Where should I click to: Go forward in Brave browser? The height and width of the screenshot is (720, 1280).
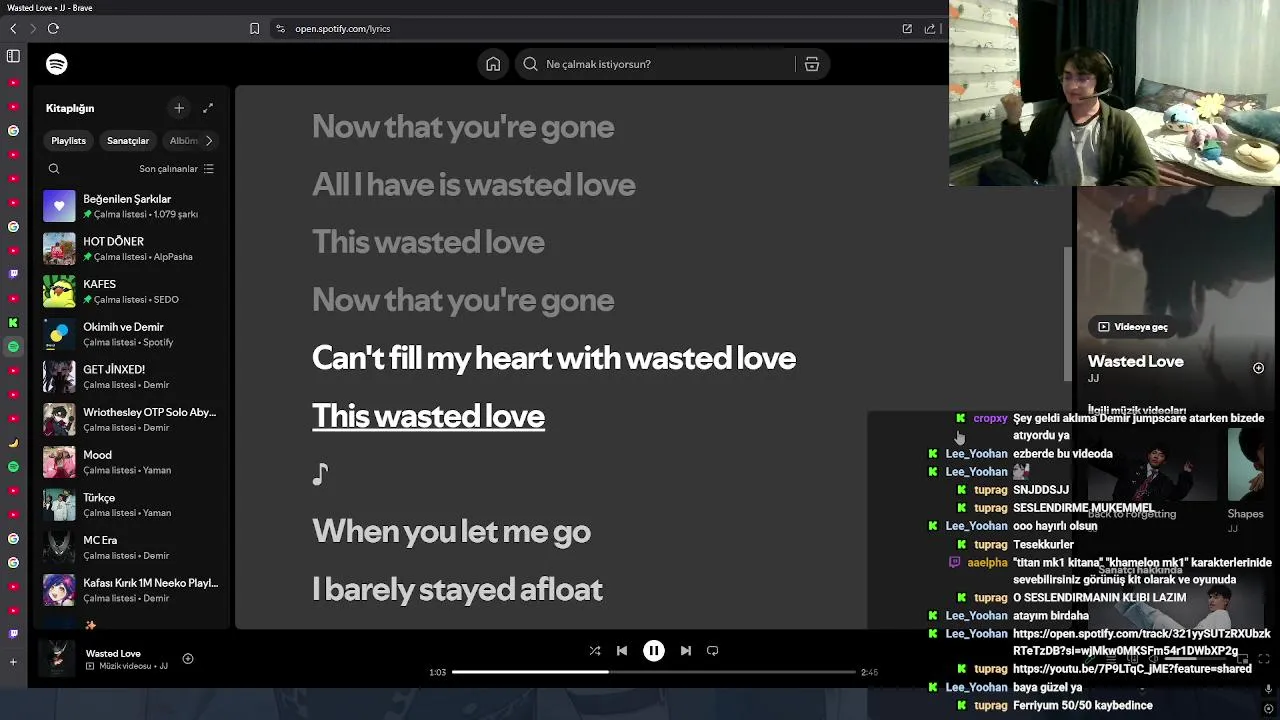click(x=32, y=29)
